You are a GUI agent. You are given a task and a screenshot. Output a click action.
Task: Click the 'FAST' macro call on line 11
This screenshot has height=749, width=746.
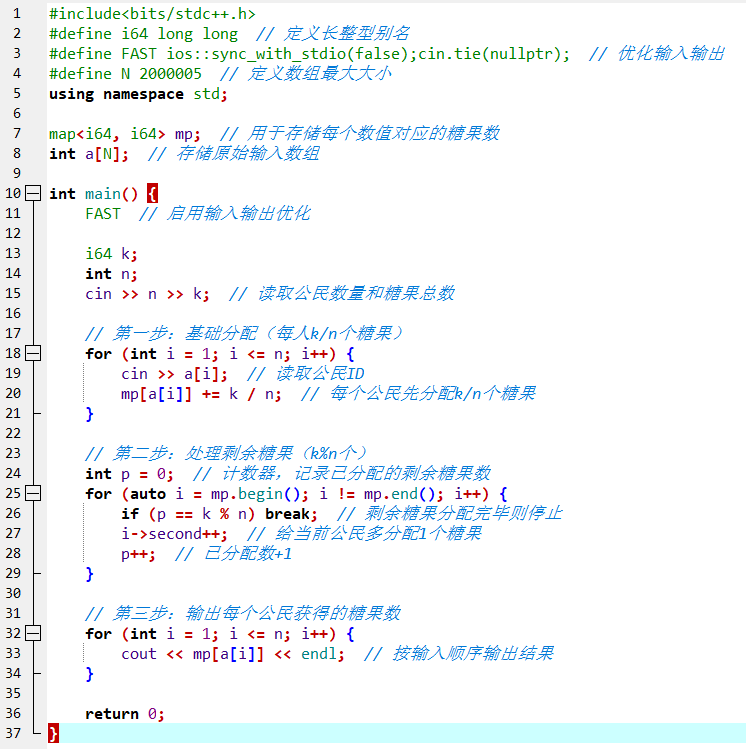tap(103, 214)
